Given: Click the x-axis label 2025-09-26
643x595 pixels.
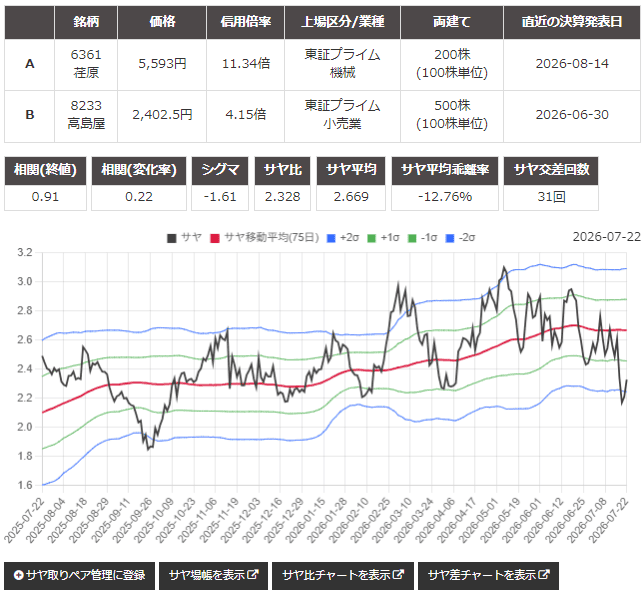Looking at the screenshot, I should click(x=134, y=520).
